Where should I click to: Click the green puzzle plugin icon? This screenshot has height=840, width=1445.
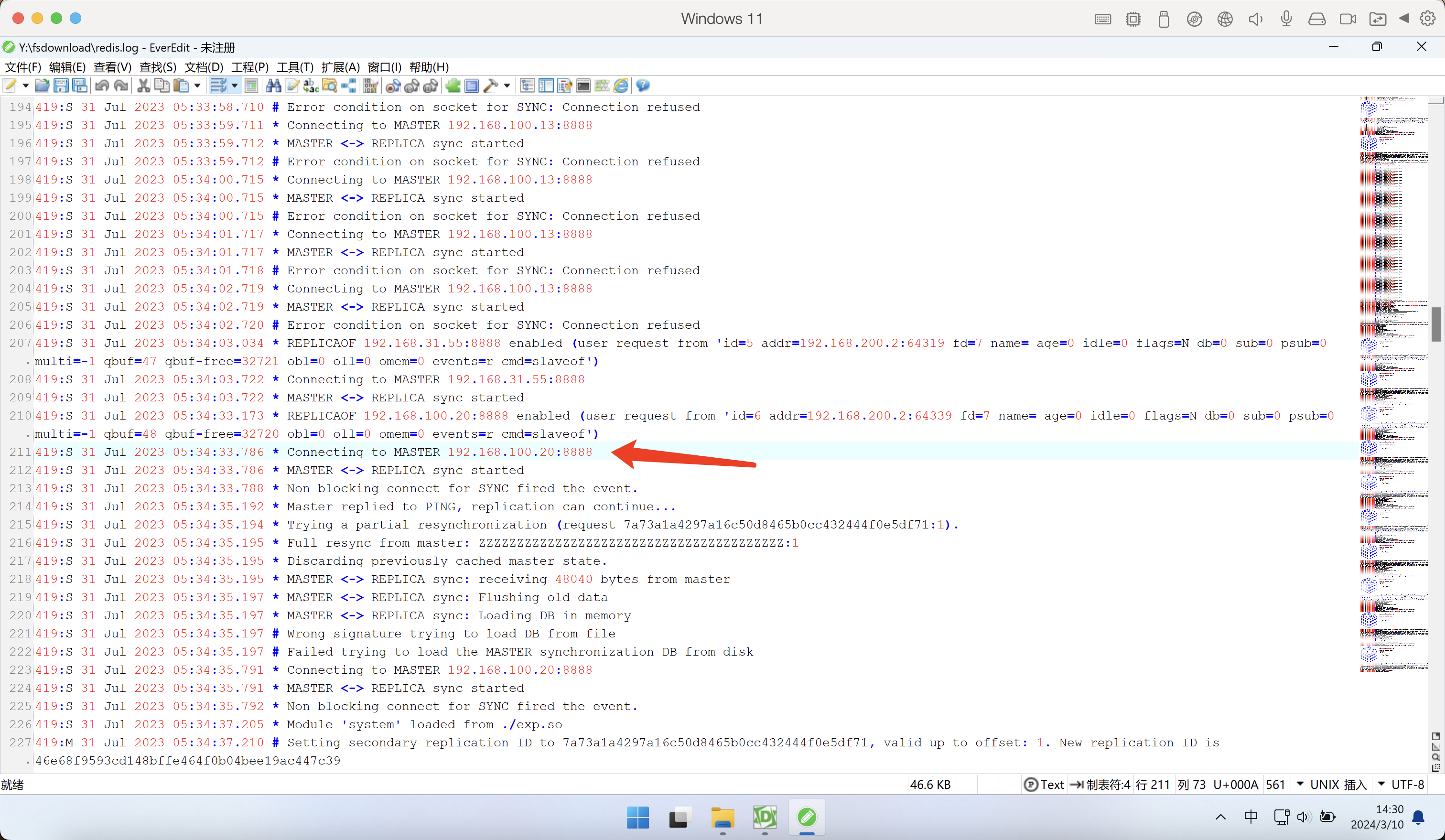(453, 86)
